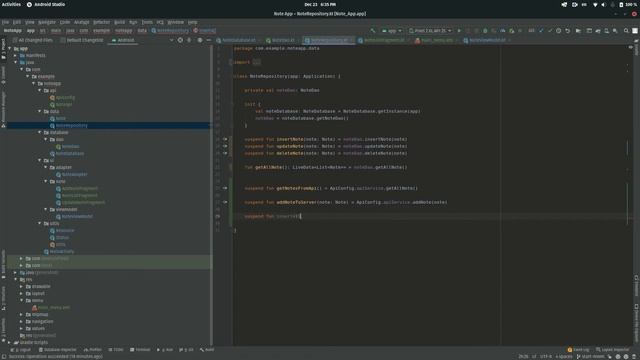Open the Refactor menu
The height and width of the screenshot is (360, 640).
(102, 22)
